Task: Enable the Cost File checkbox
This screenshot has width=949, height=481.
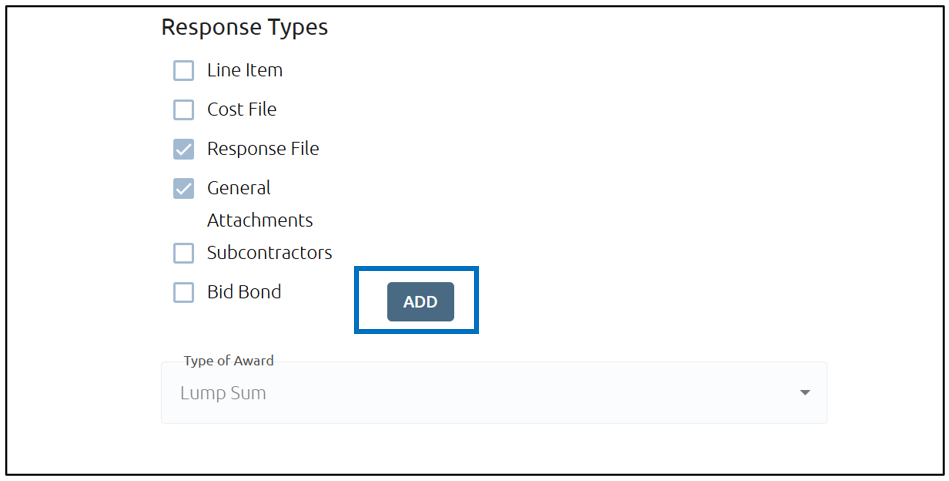Action: tap(183, 110)
